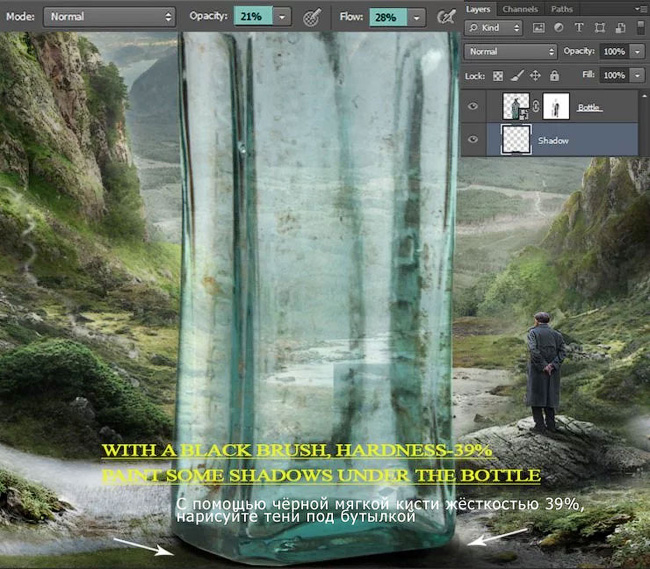Hide the Bottle layer eye icon
650x569 pixels.
pyautogui.click(x=473, y=107)
